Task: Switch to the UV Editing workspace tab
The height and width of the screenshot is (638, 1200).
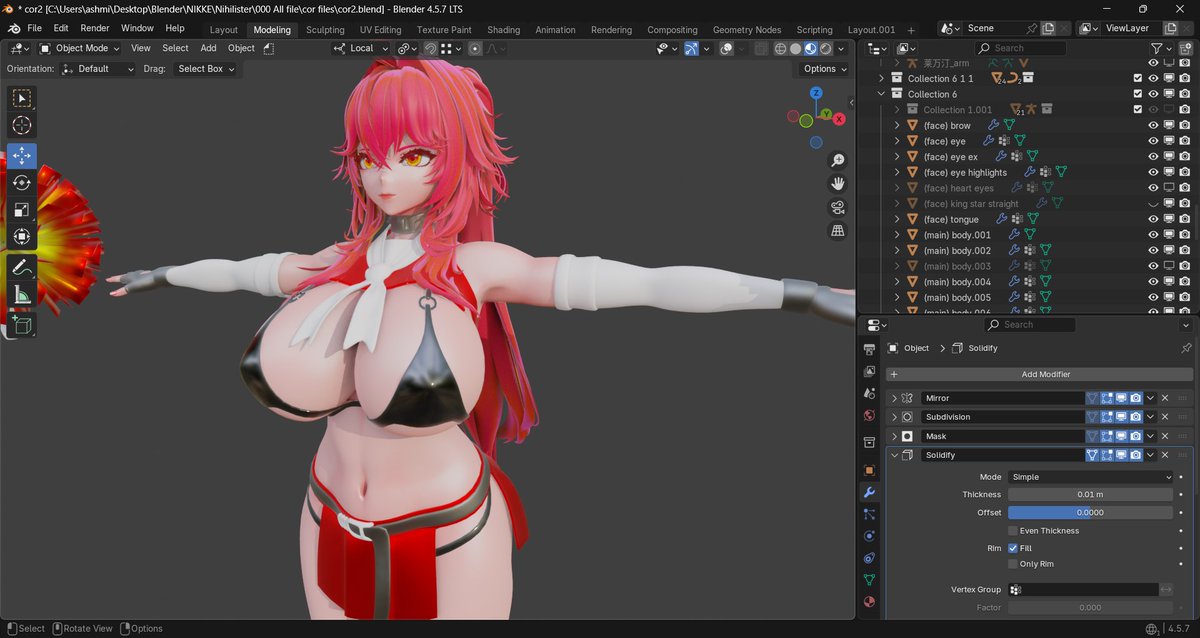Action: (x=380, y=30)
